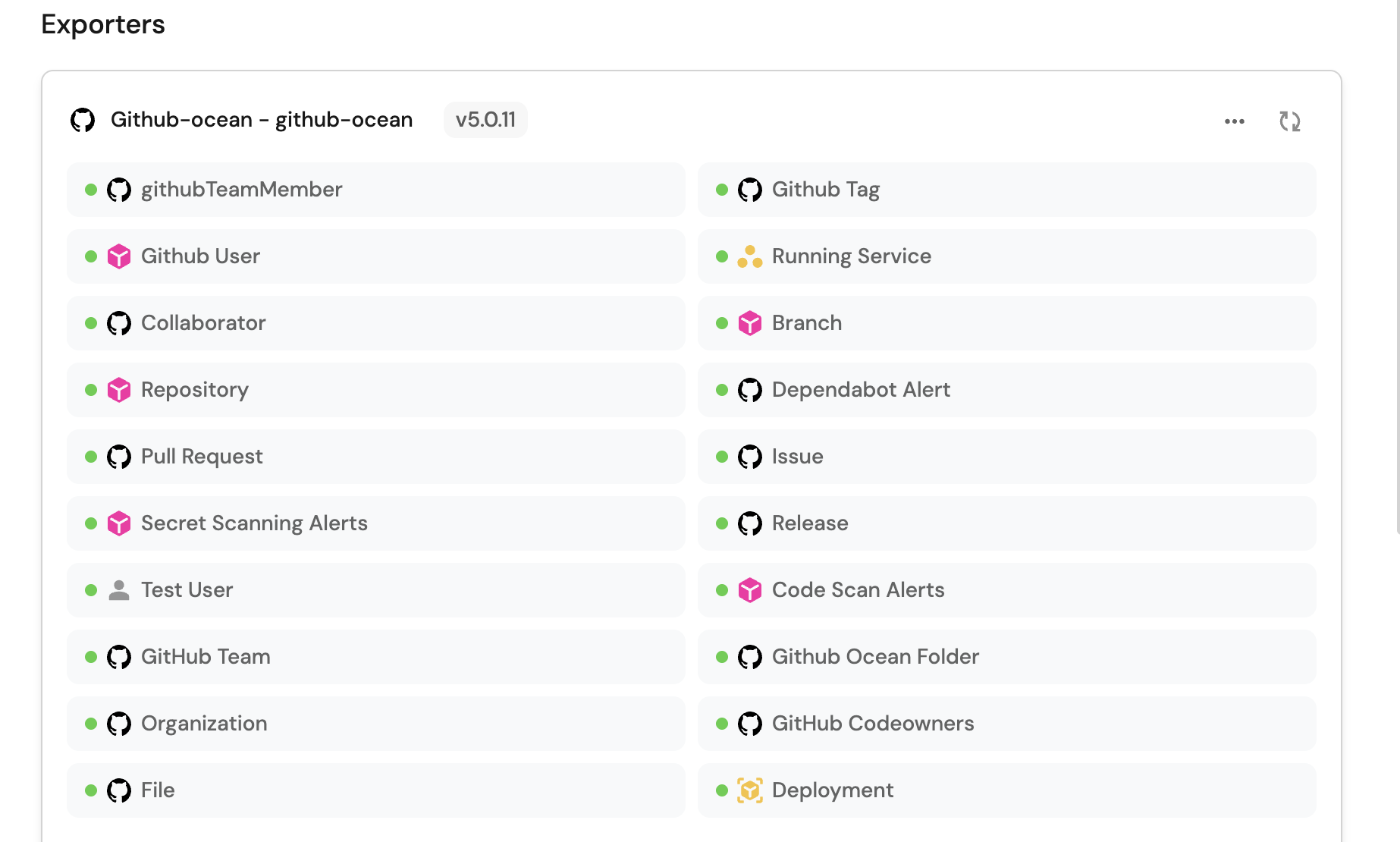Viewport: 1400px width, 842px height.
Task: Select the GitHub Codeowners entry
Action: pyautogui.click(x=1006, y=724)
